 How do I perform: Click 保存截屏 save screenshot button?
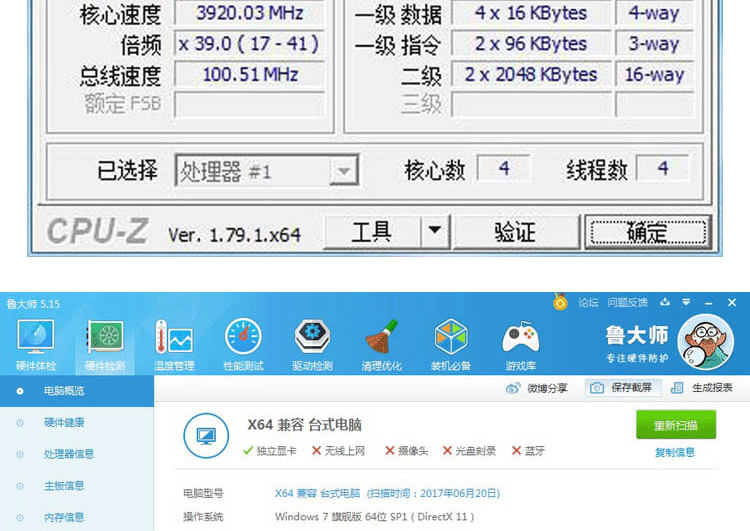point(623,387)
